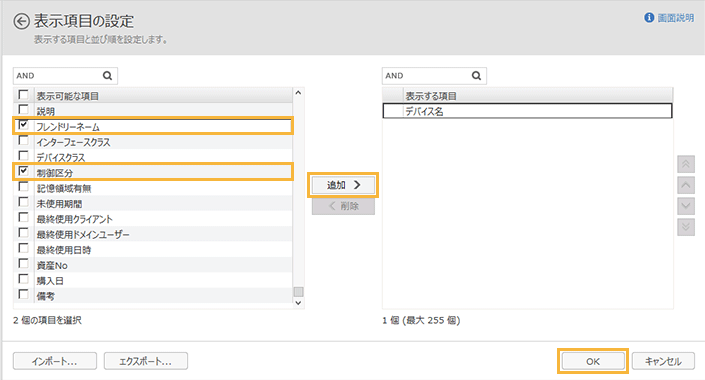The image size is (705, 380).
Task: Check the 未使用期間 checkbox
Action: tap(23, 202)
